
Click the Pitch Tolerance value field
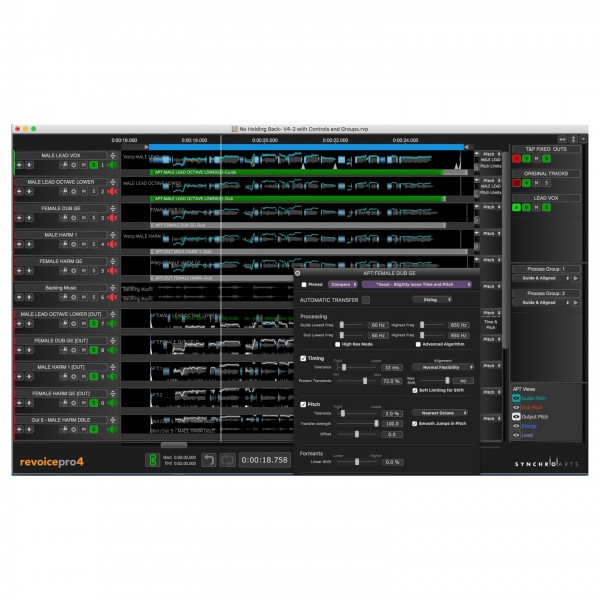pyautogui.click(x=391, y=412)
